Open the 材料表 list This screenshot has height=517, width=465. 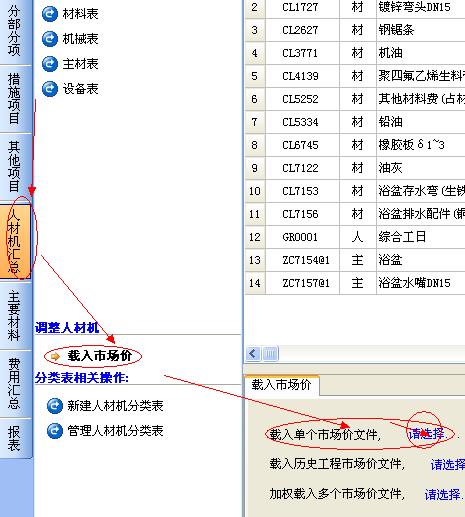coord(81,14)
